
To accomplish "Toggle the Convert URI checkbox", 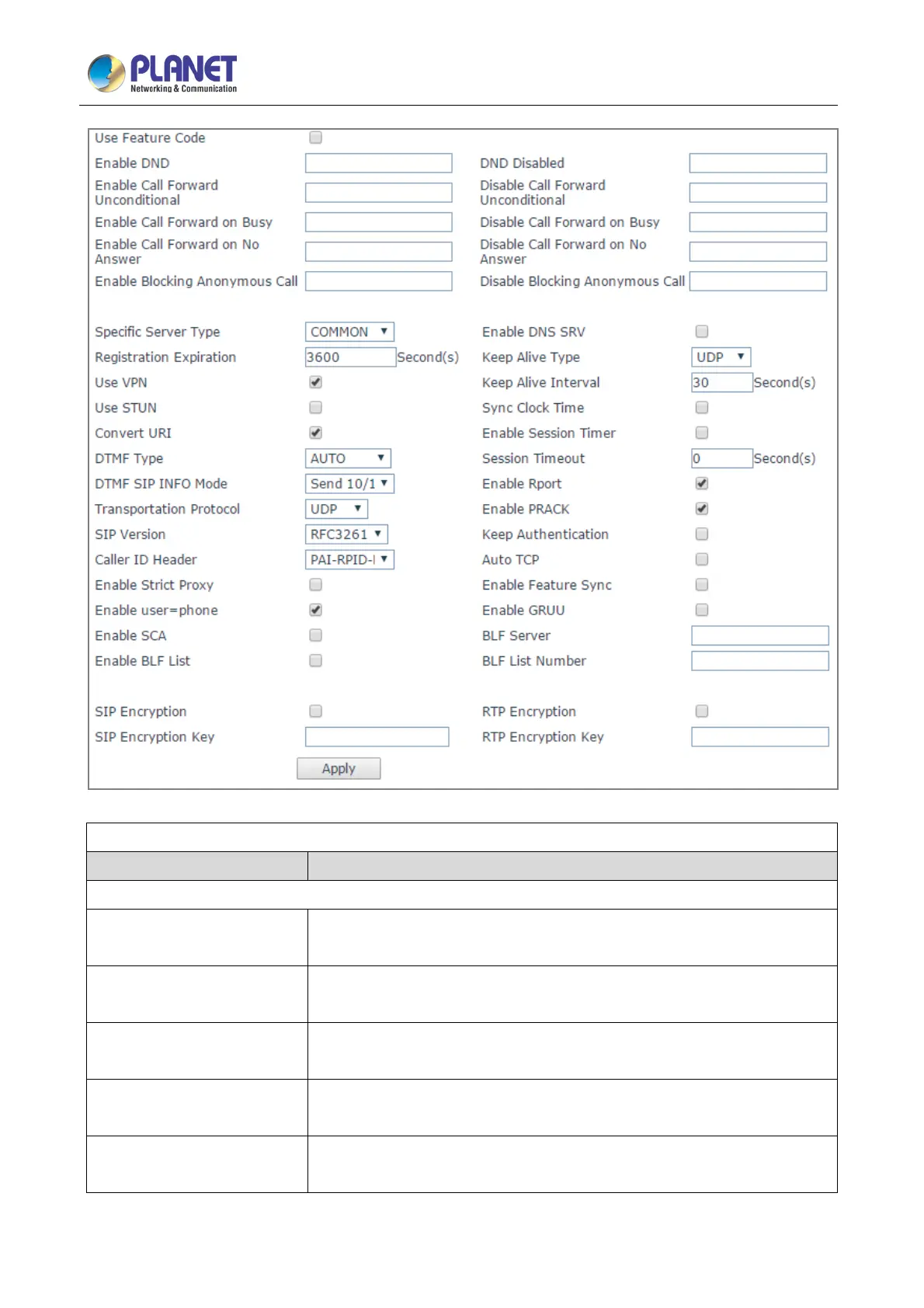I will (x=316, y=433).
